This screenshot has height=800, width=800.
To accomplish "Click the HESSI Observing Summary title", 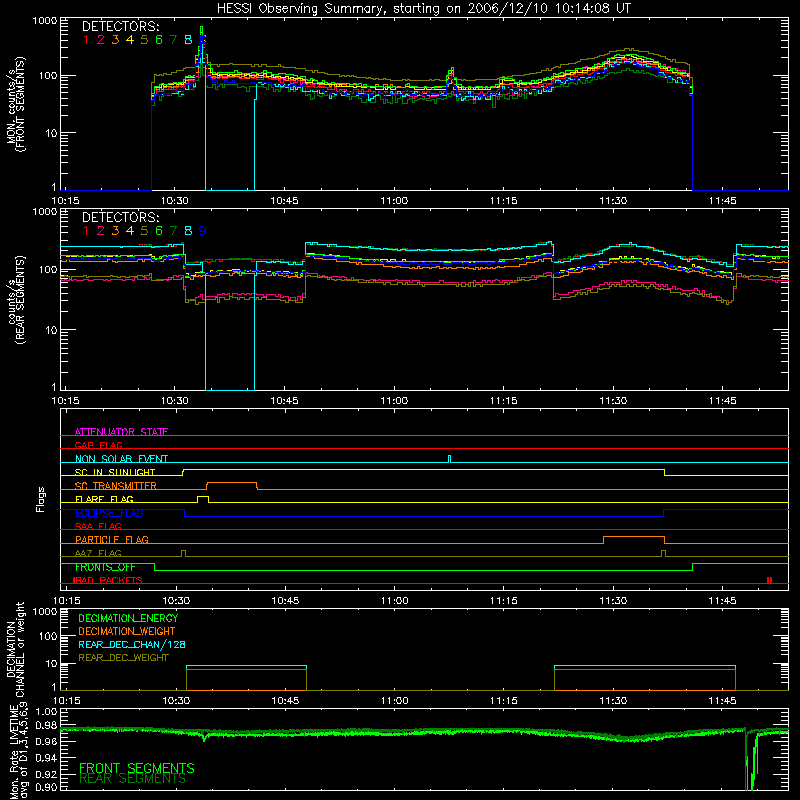I will 423,8.
